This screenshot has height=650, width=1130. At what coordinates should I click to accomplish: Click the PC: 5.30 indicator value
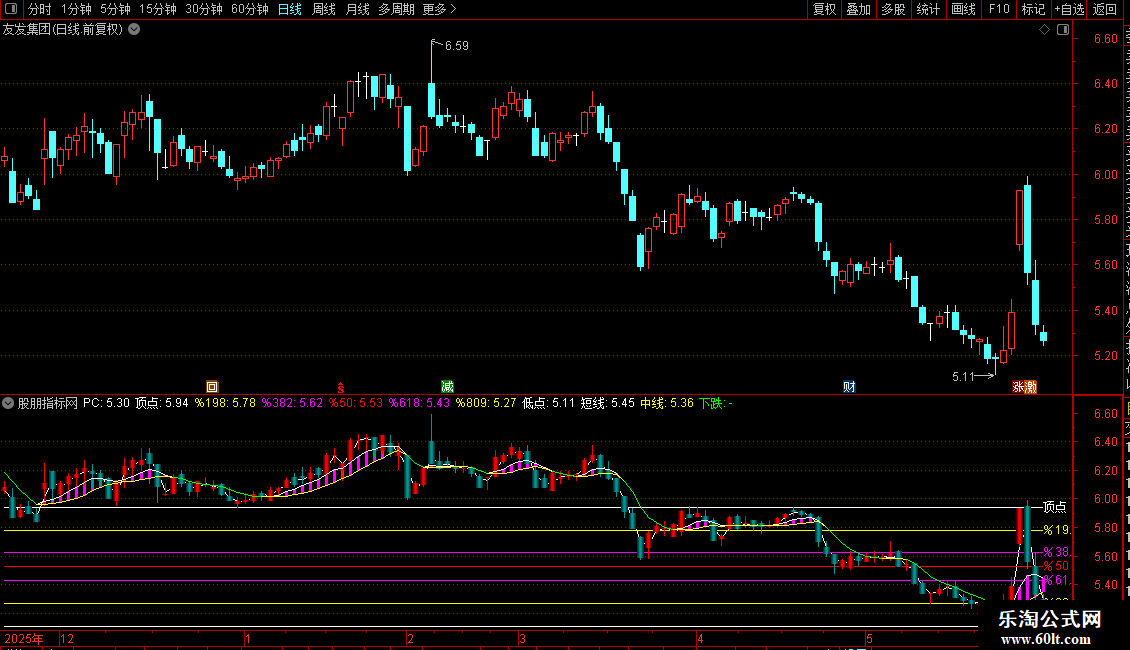click(107, 404)
